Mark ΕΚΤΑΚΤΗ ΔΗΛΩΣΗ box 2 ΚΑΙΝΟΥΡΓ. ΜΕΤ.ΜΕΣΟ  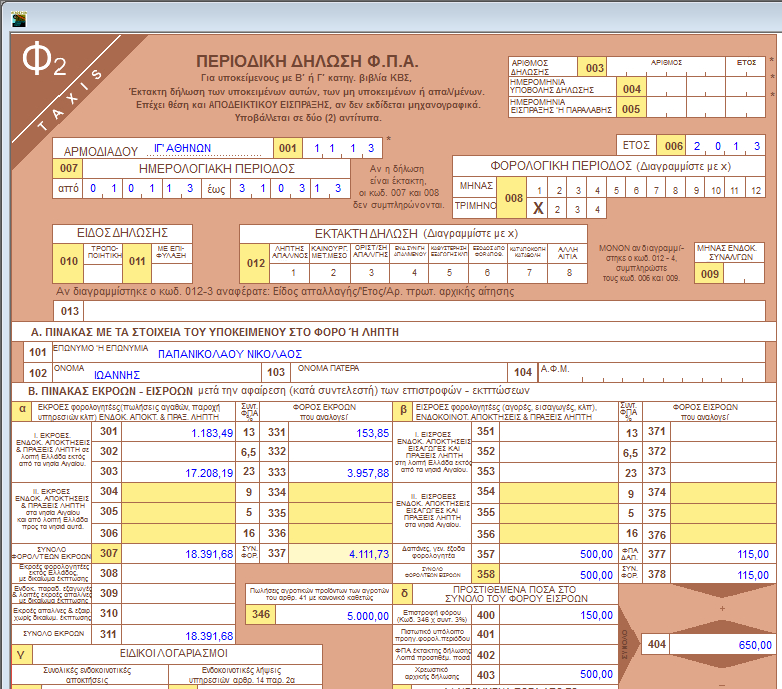point(330,273)
